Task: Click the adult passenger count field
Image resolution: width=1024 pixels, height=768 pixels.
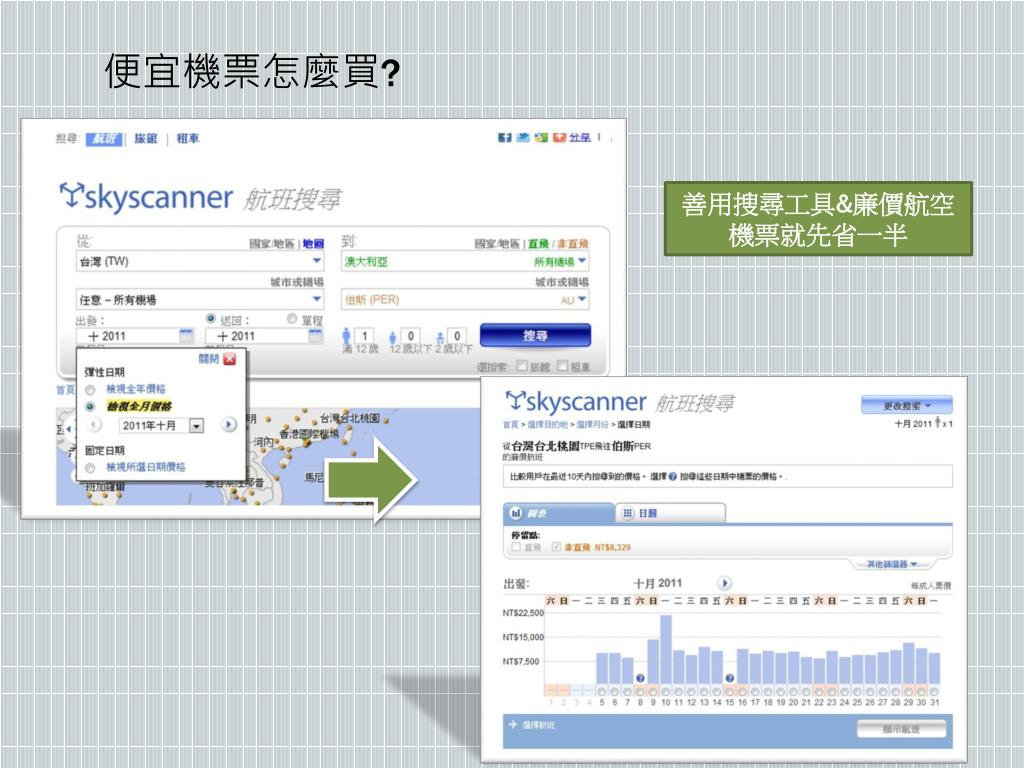Action: [x=364, y=336]
